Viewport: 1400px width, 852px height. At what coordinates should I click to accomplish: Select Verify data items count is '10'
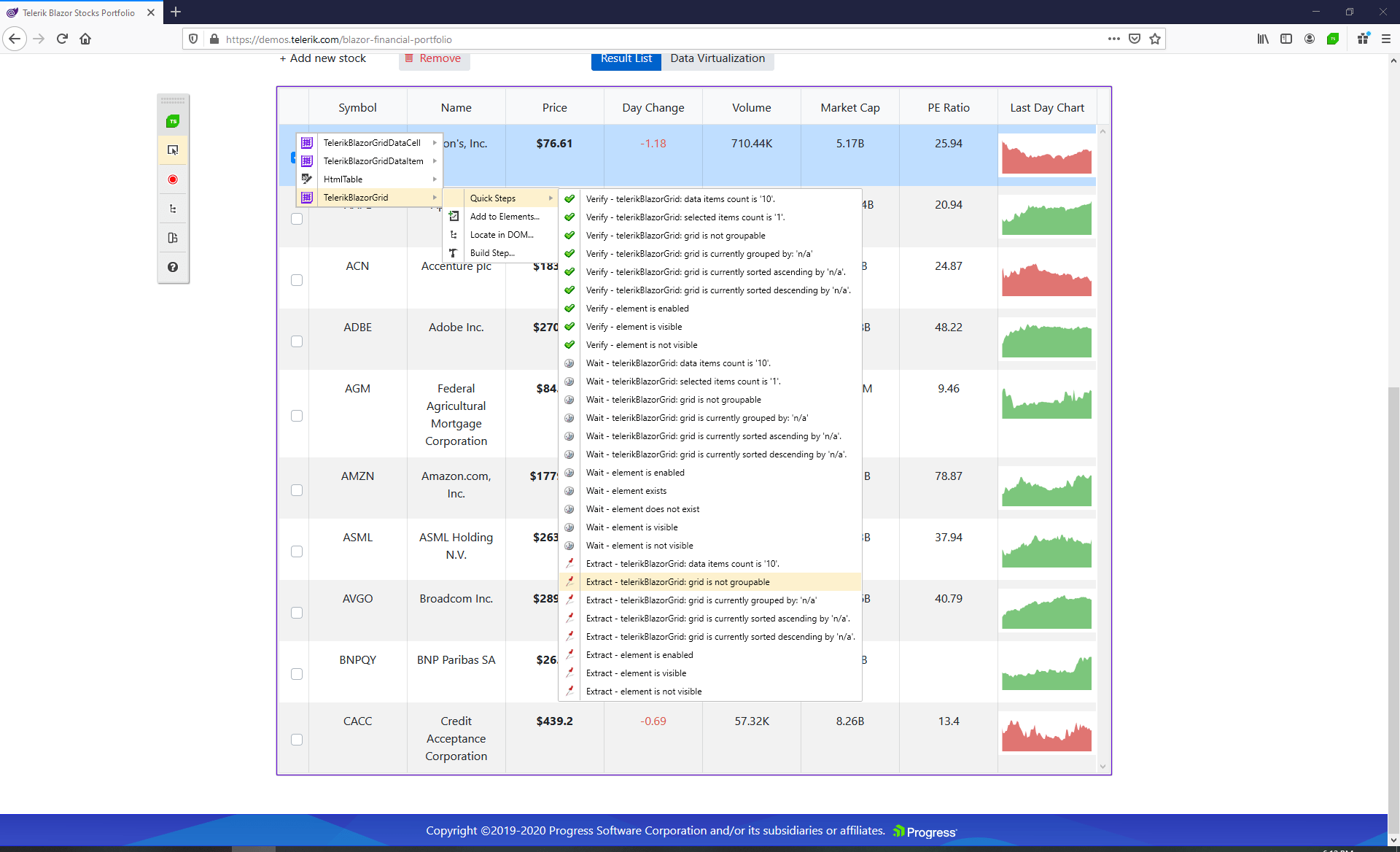[711, 198]
